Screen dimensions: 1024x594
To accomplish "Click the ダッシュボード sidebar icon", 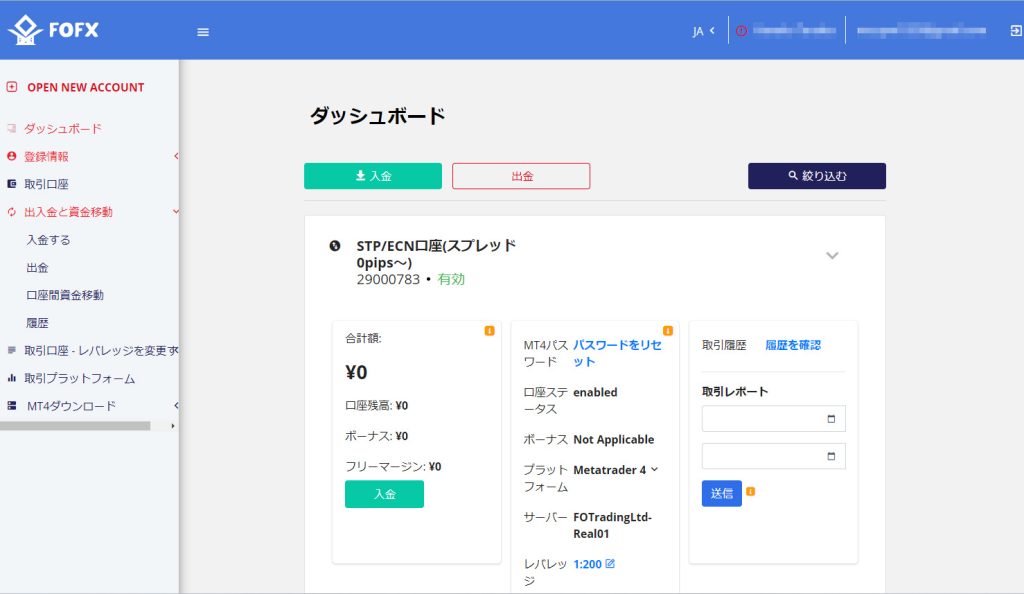I will click(11, 128).
